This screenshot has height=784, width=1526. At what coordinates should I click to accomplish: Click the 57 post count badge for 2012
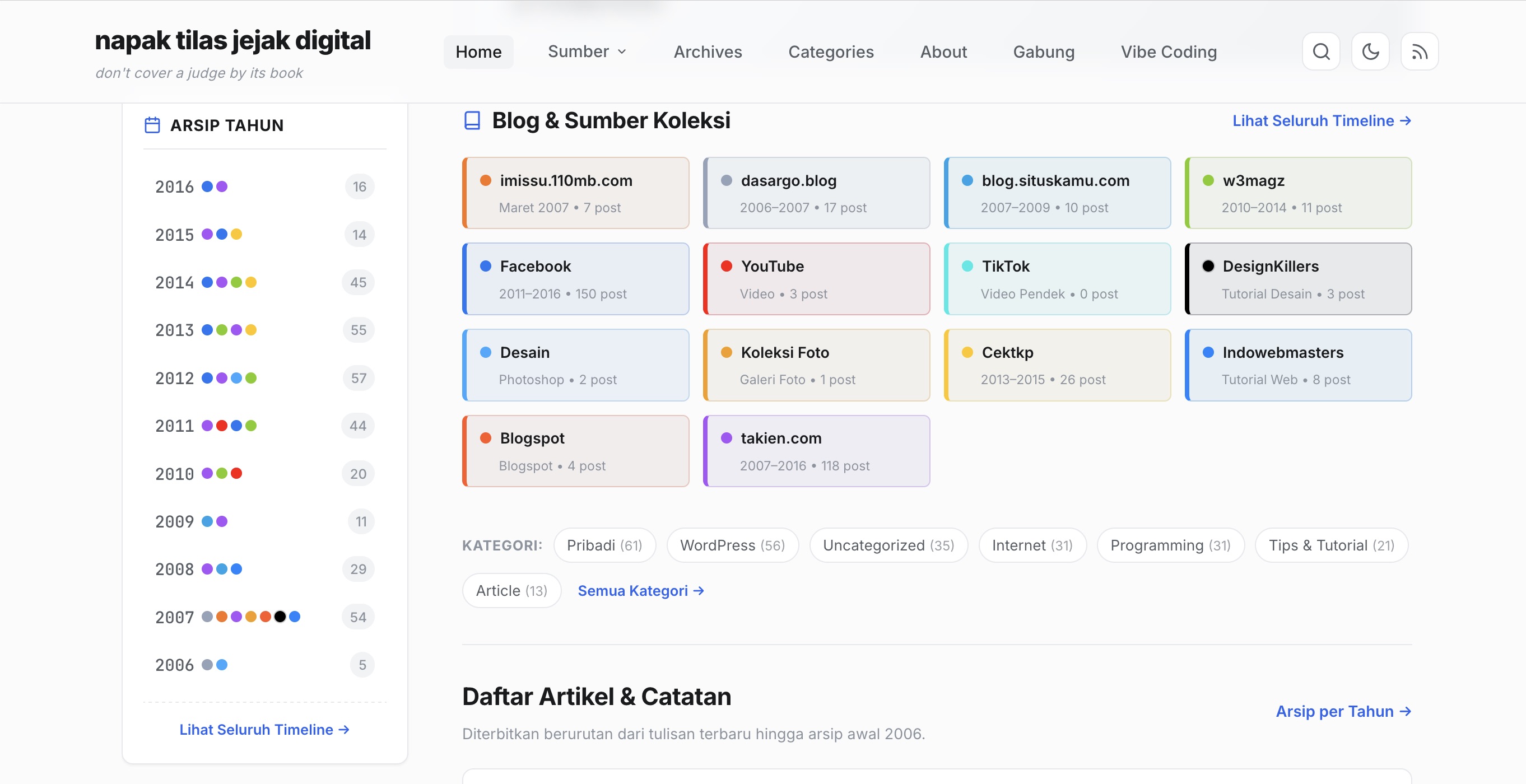359,378
